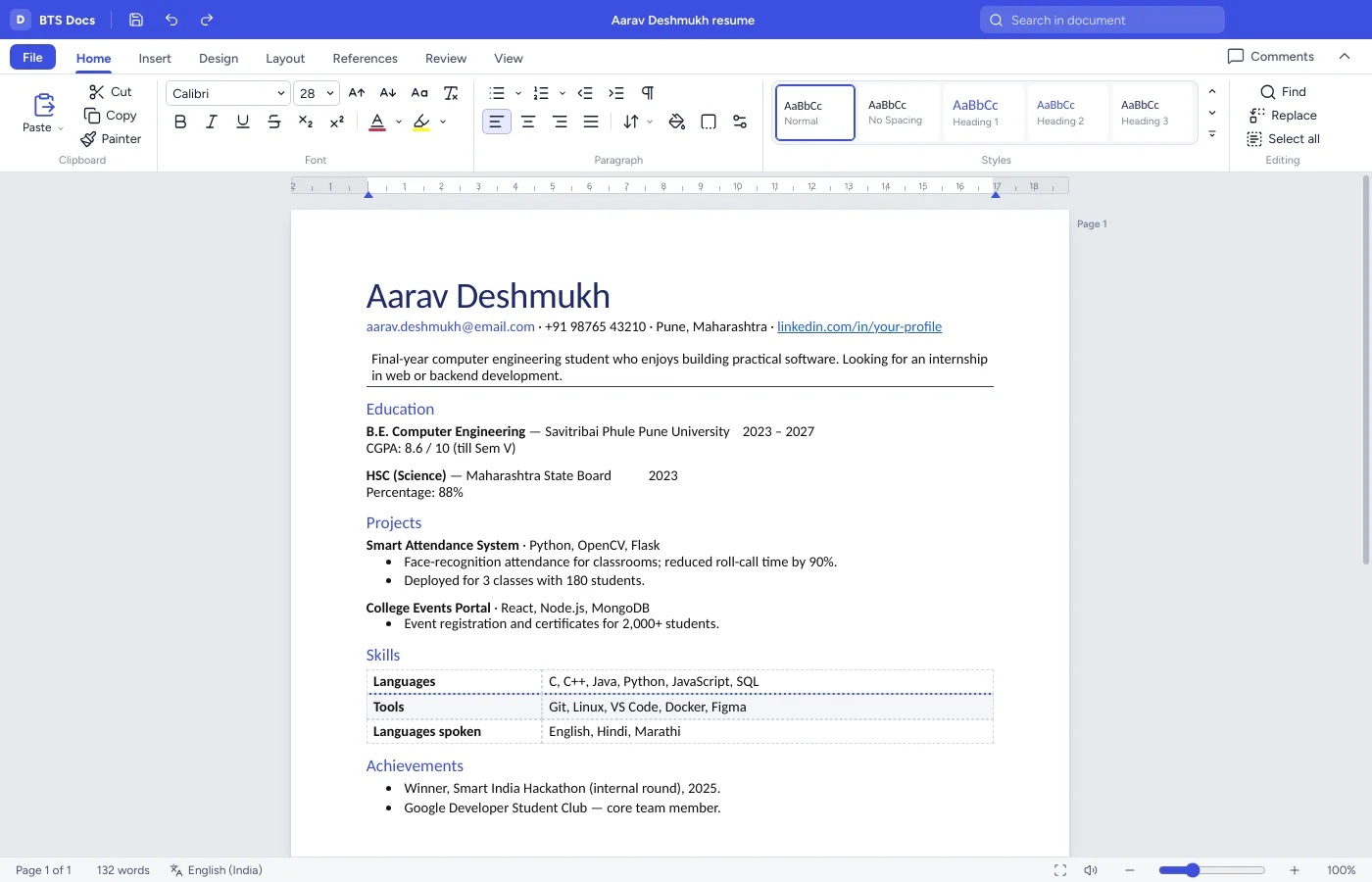1372x882 pixels.
Task: Open the linkedin.com/in/your-profile link
Action: [x=859, y=326]
